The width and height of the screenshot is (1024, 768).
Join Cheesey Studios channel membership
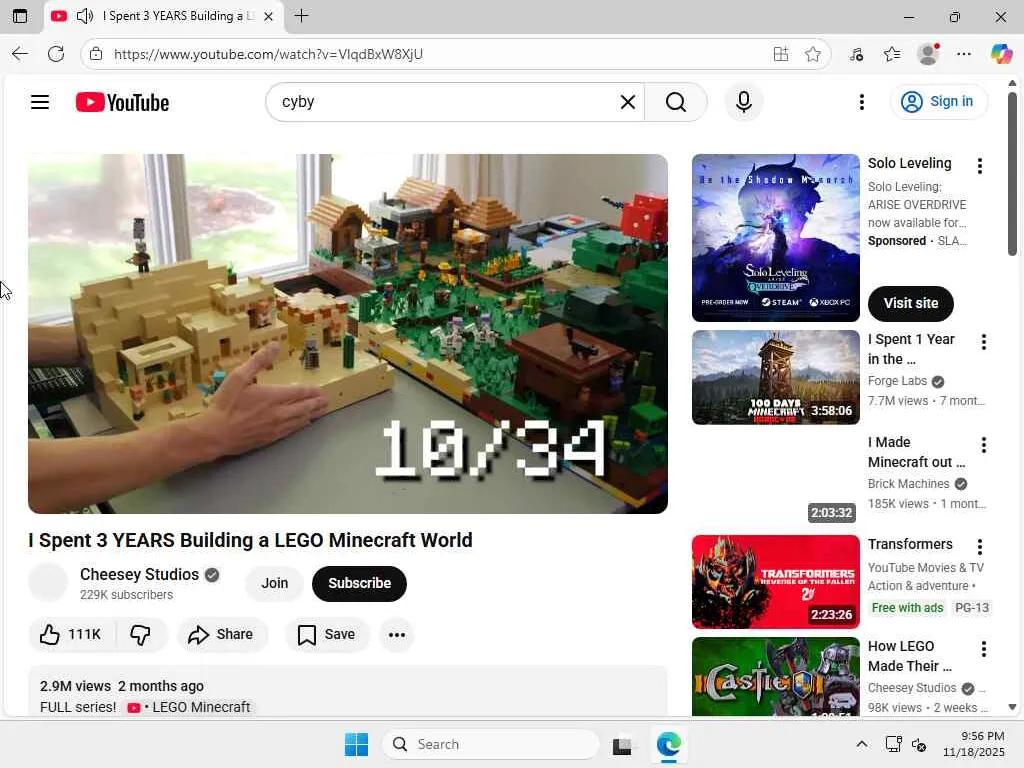[x=274, y=583]
